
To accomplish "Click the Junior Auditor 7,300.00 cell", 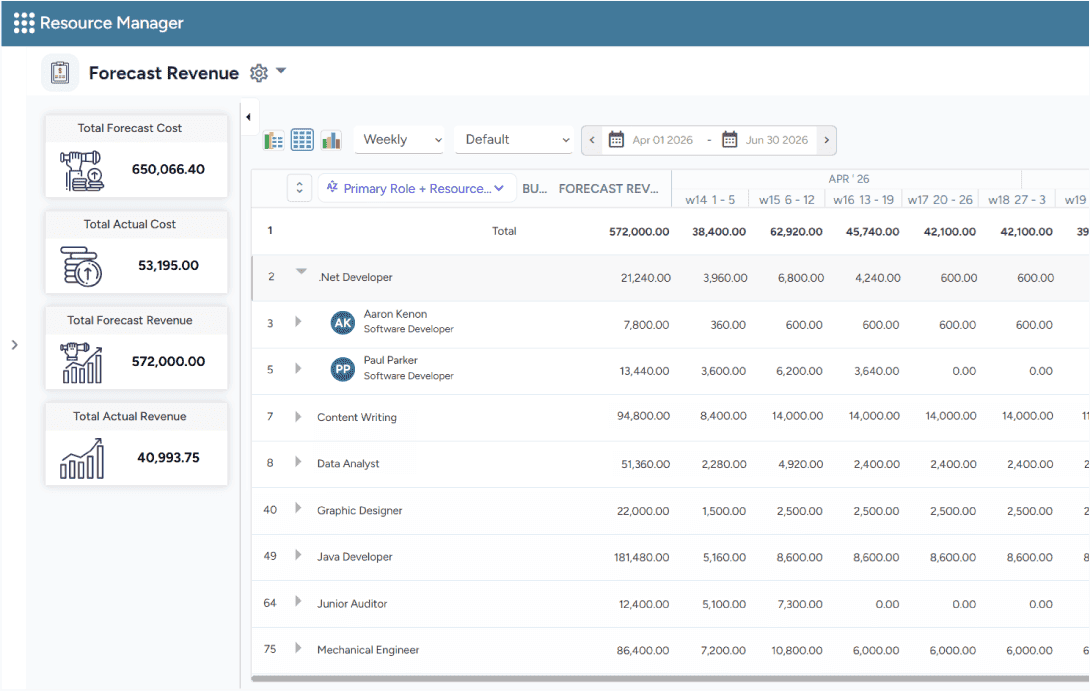I will coord(799,604).
